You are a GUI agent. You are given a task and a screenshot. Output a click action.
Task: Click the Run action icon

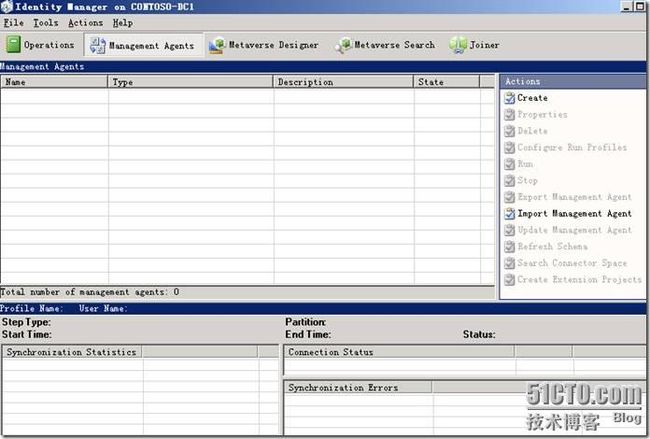(x=509, y=164)
